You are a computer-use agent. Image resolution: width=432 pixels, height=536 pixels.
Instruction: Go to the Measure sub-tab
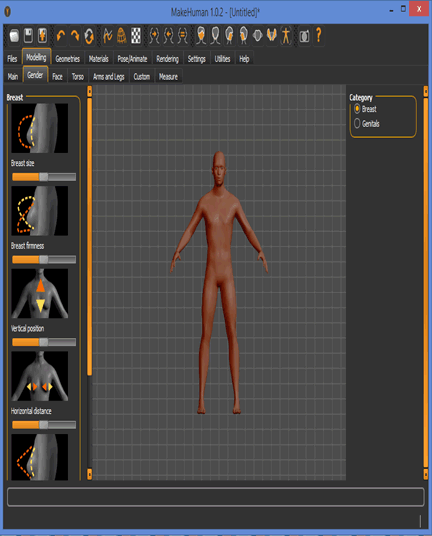pos(168,77)
